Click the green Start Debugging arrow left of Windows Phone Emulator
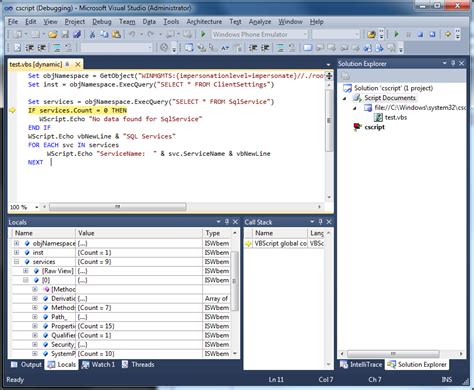Image resolution: width=474 pixels, height=390 pixels. point(203,34)
